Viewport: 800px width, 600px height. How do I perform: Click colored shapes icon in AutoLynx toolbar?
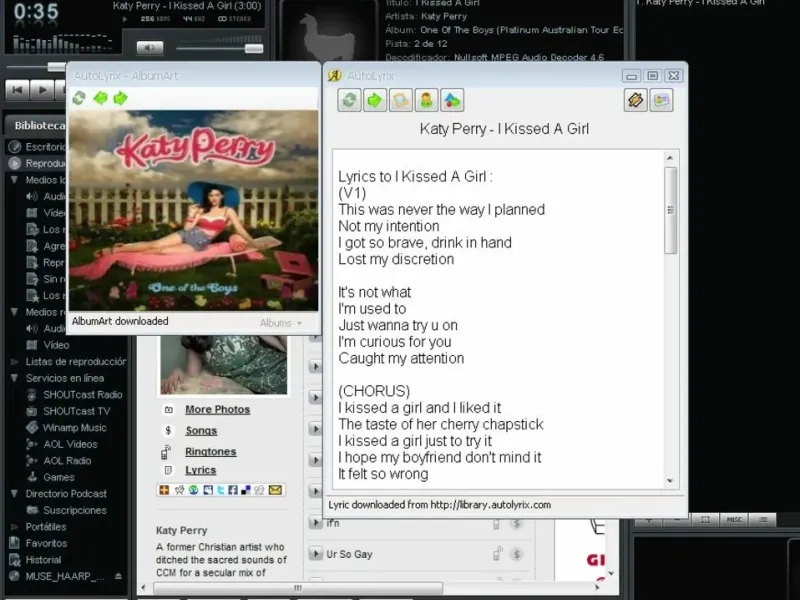[x=452, y=100]
